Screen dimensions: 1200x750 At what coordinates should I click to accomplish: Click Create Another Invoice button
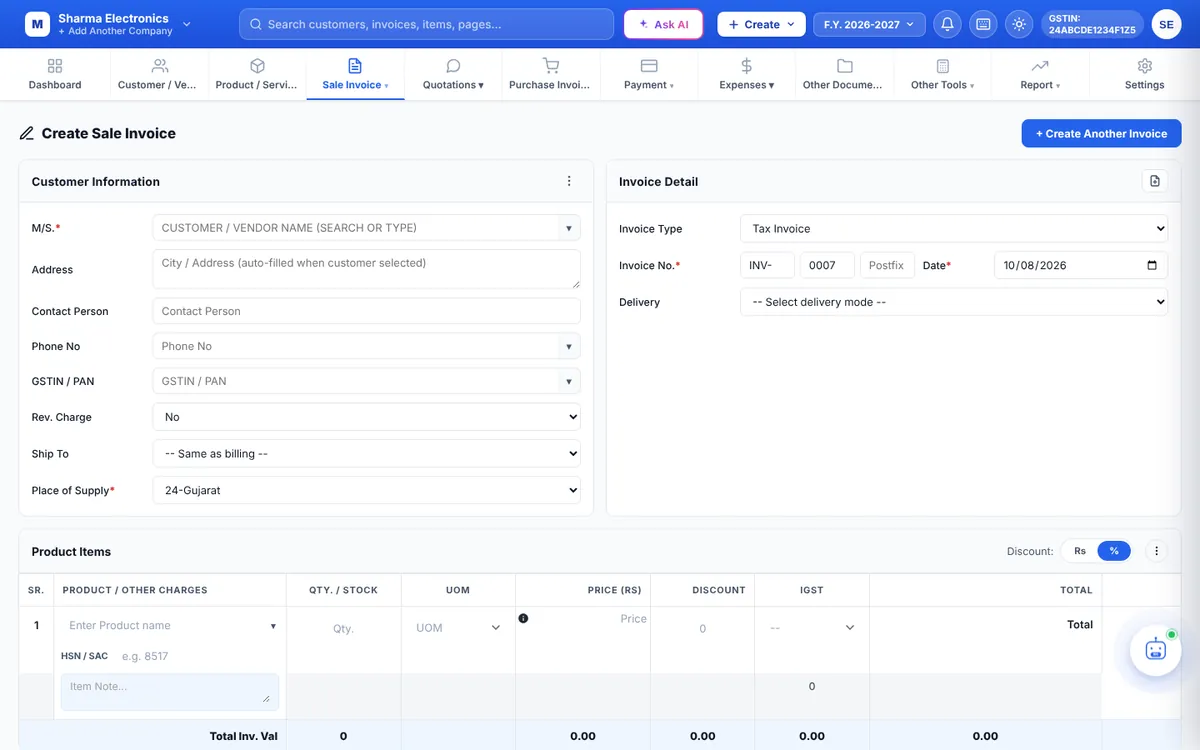(x=1101, y=133)
